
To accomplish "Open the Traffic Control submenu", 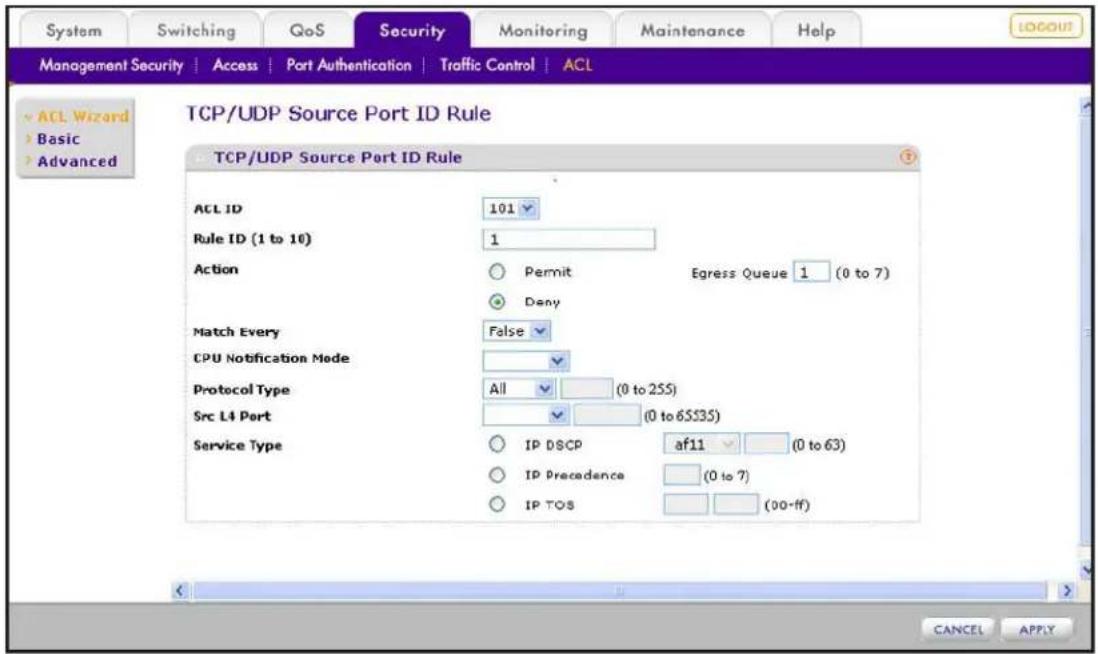I will (x=487, y=65).
